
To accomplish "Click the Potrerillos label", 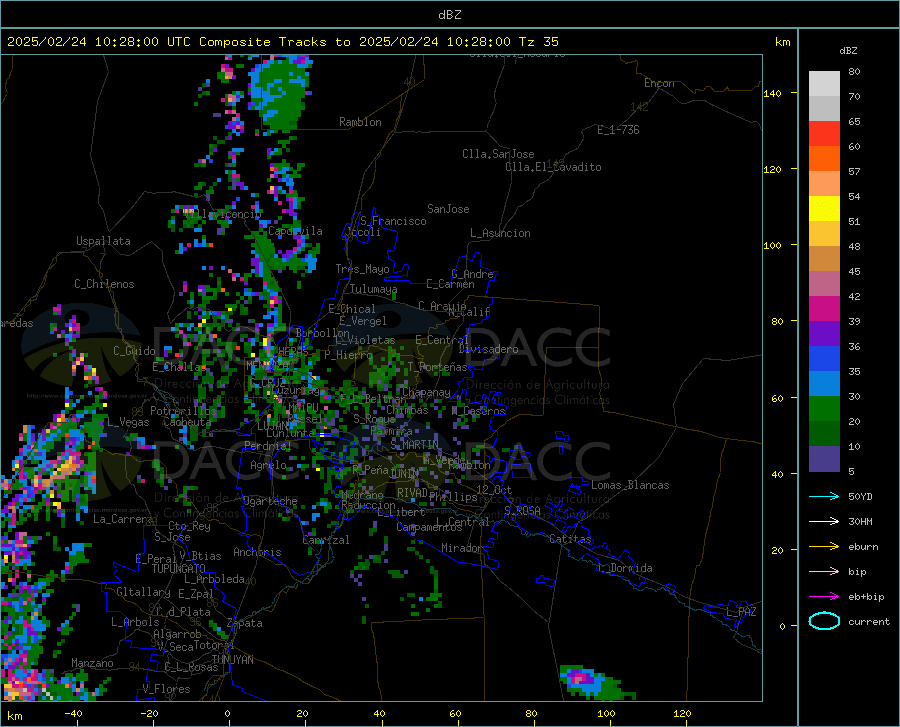I will [183, 411].
